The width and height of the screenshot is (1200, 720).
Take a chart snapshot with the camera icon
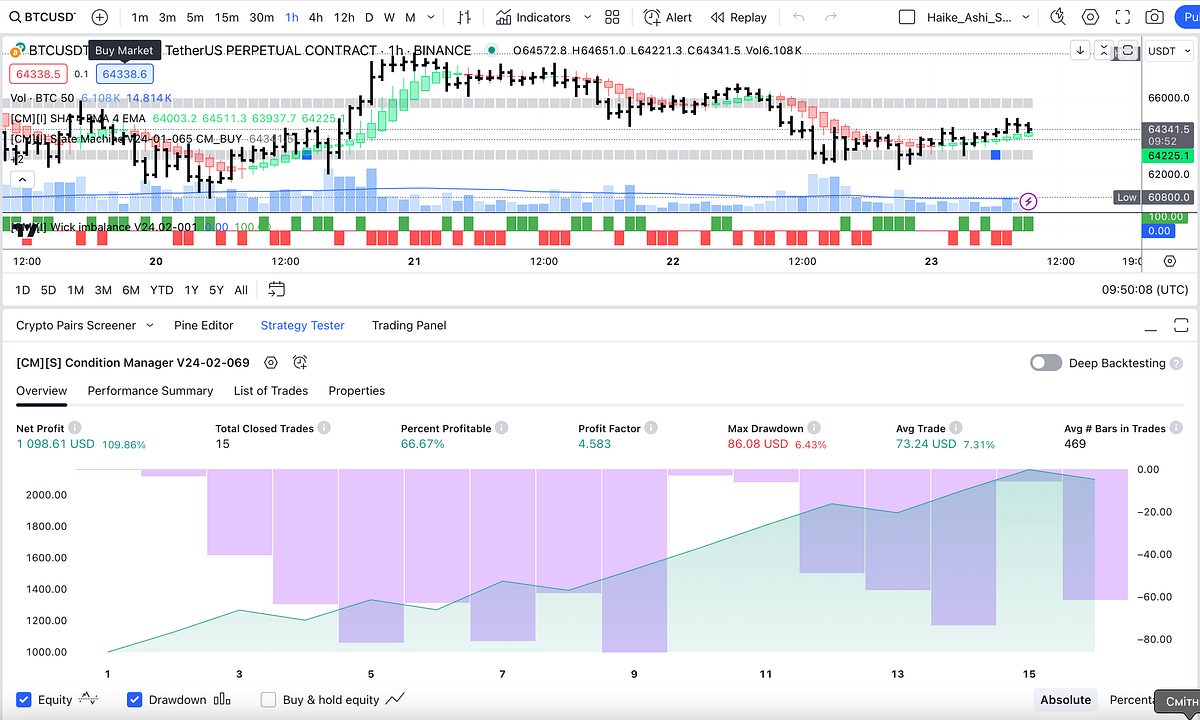[x=1154, y=17]
